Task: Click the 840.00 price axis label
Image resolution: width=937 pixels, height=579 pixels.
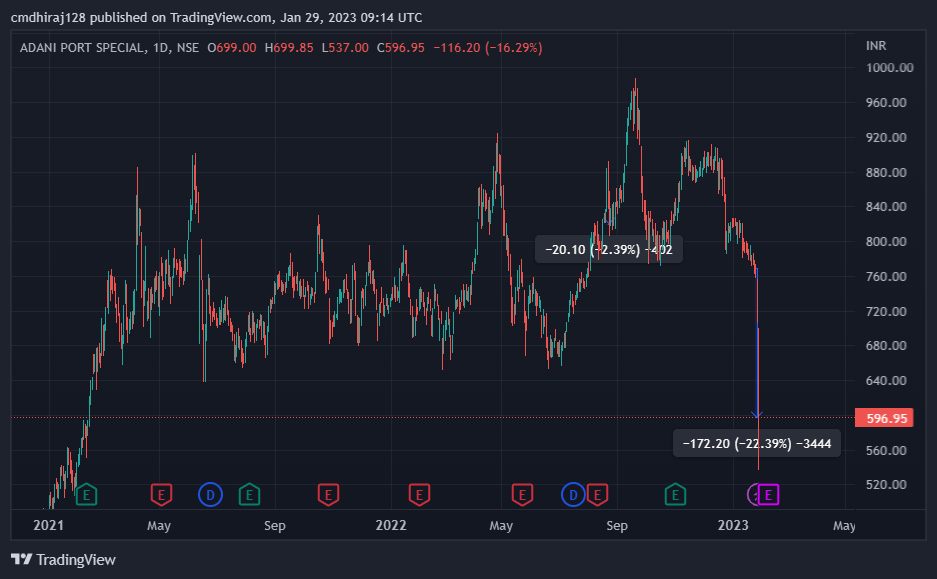Action: pos(886,207)
